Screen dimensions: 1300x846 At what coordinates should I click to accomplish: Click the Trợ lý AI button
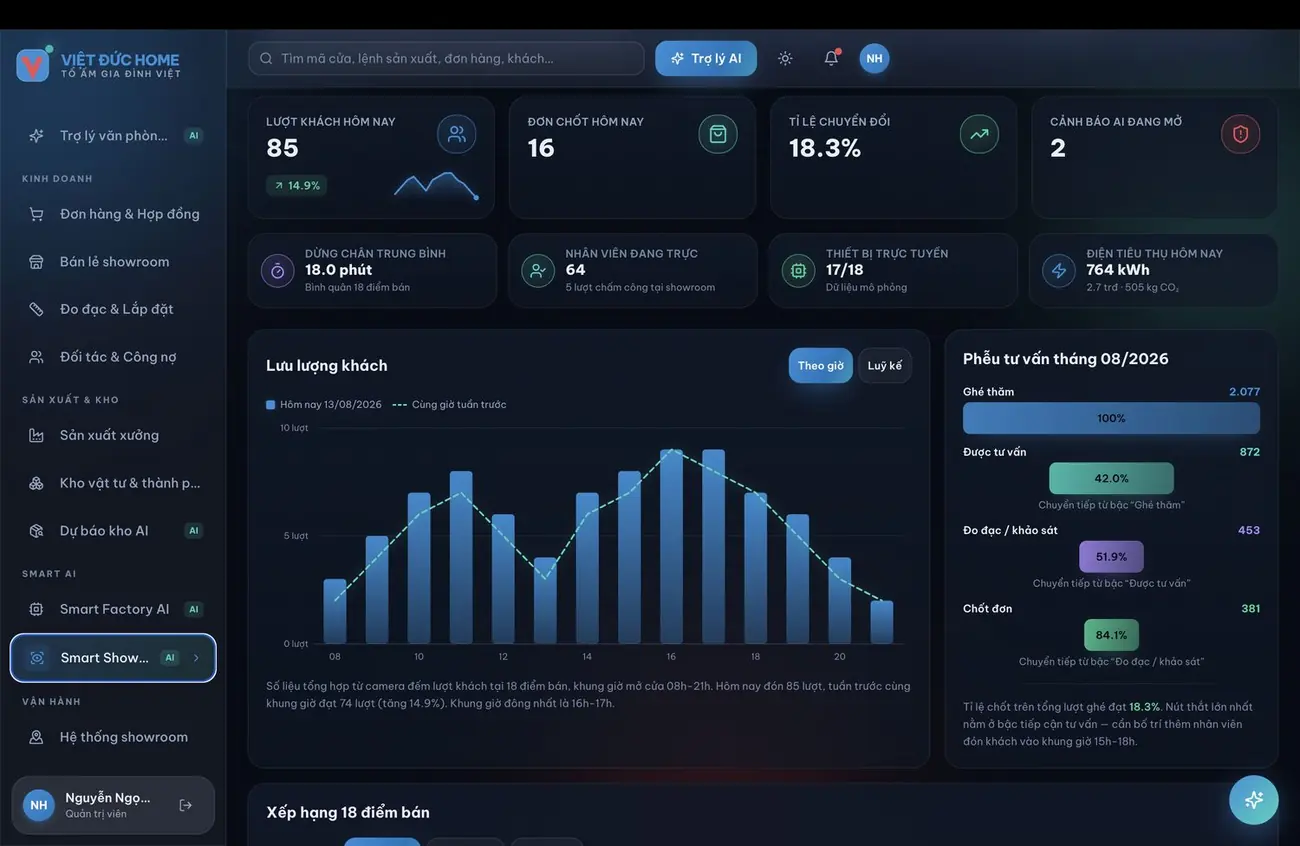pyautogui.click(x=706, y=58)
